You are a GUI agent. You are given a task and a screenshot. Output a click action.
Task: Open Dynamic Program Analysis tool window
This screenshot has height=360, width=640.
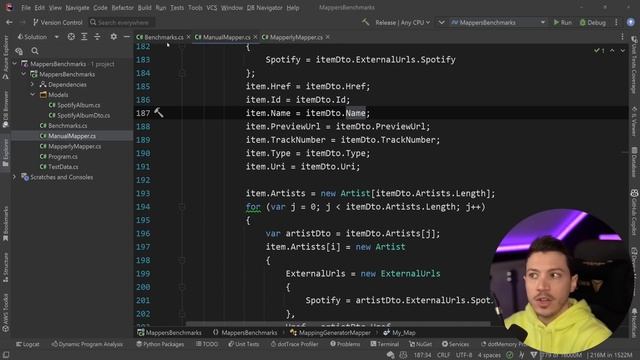click(x=87, y=344)
